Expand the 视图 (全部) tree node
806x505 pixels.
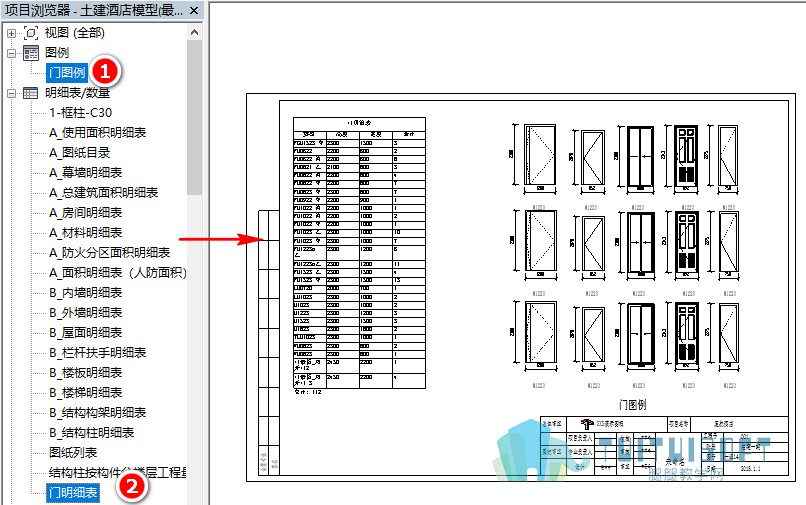[x=11, y=33]
